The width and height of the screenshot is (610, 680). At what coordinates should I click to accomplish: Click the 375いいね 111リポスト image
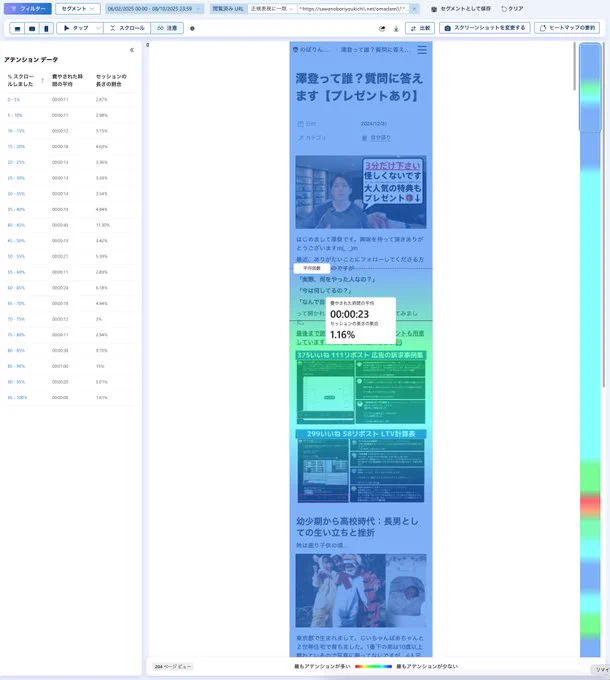361,387
